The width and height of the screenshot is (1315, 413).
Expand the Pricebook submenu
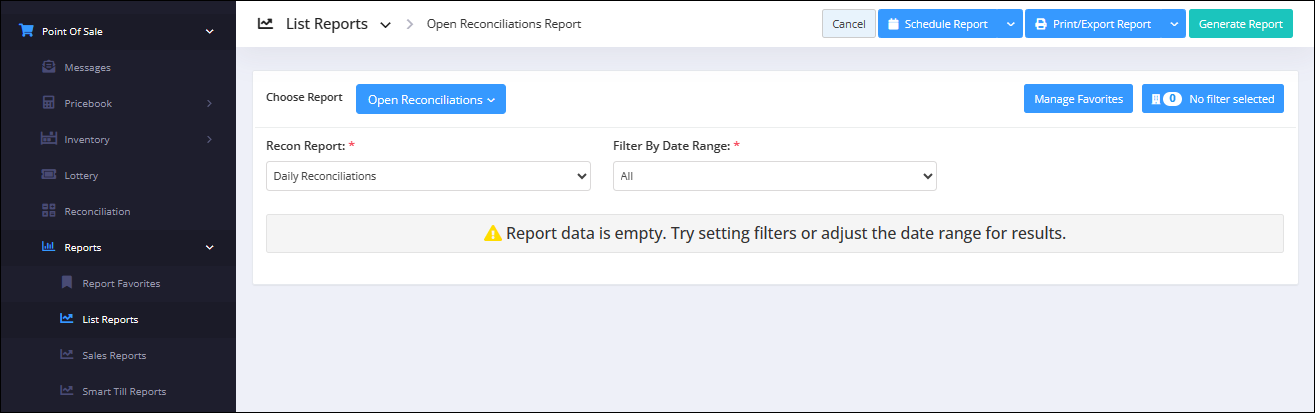click(x=209, y=103)
